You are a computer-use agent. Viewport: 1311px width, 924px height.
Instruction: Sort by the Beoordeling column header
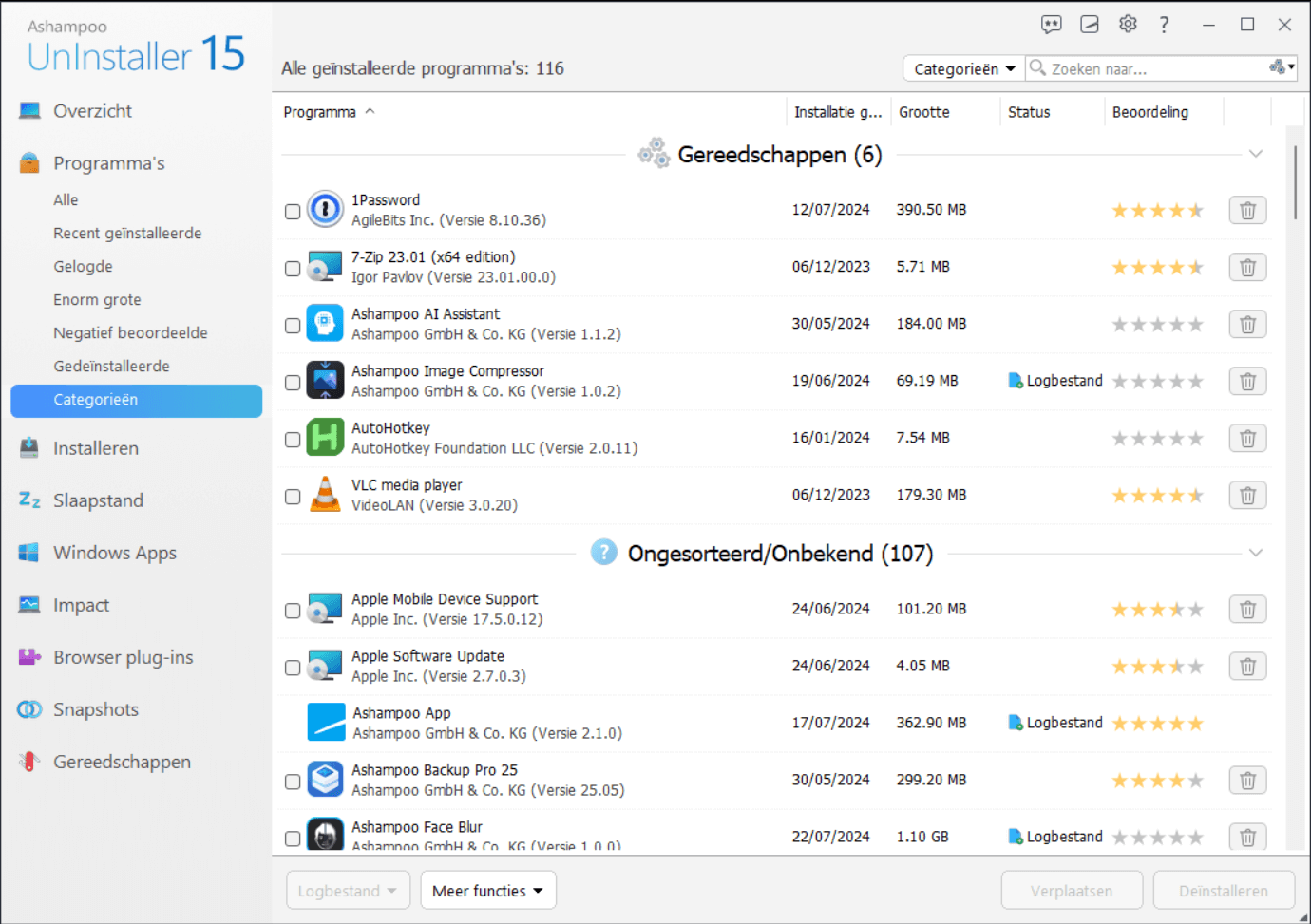1149,112
